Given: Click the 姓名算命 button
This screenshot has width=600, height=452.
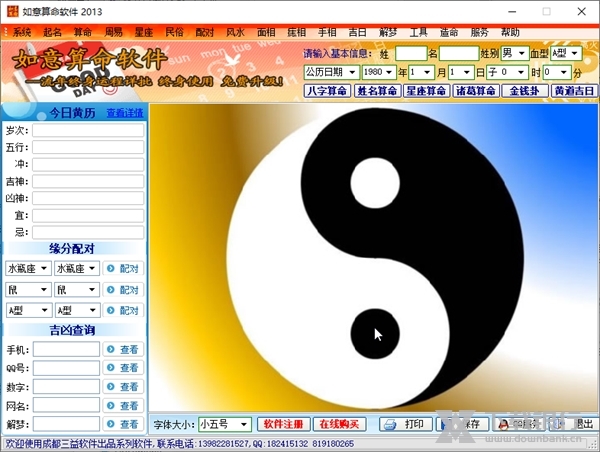Looking at the screenshot, I should pyautogui.click(x=377, y=91).
